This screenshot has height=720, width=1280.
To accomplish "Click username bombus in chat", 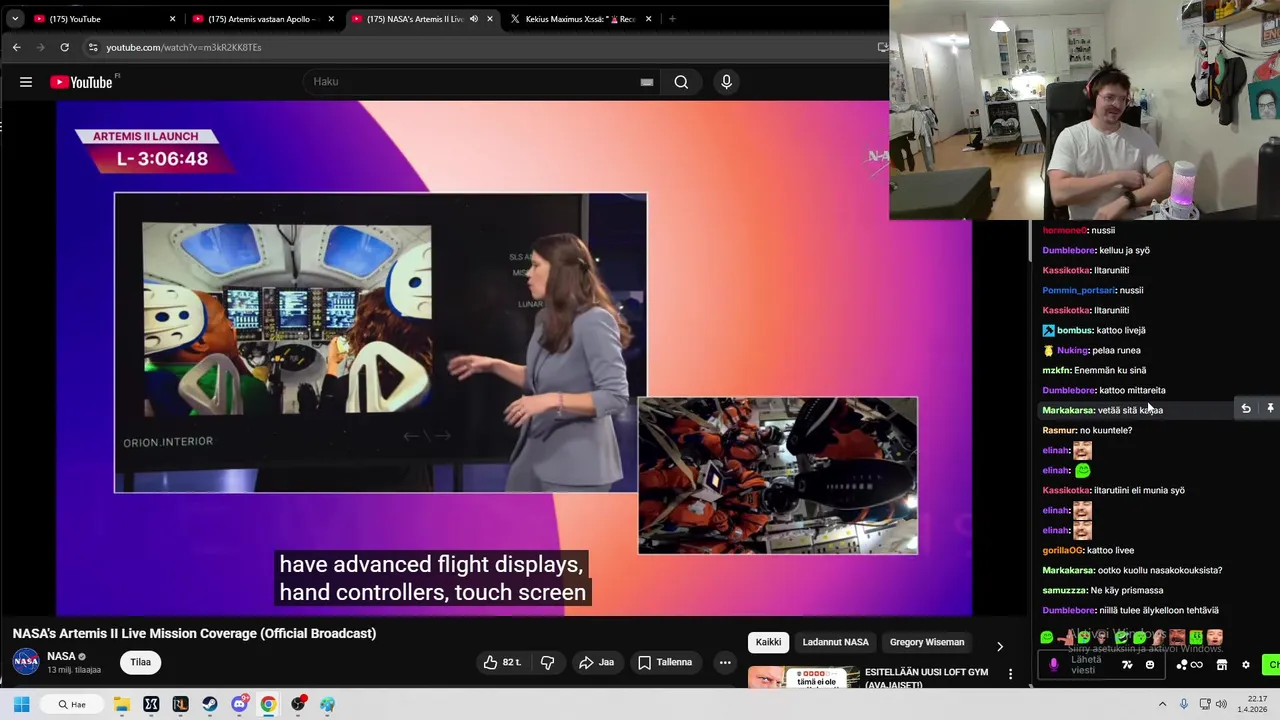I will [x=1074, y=330].
